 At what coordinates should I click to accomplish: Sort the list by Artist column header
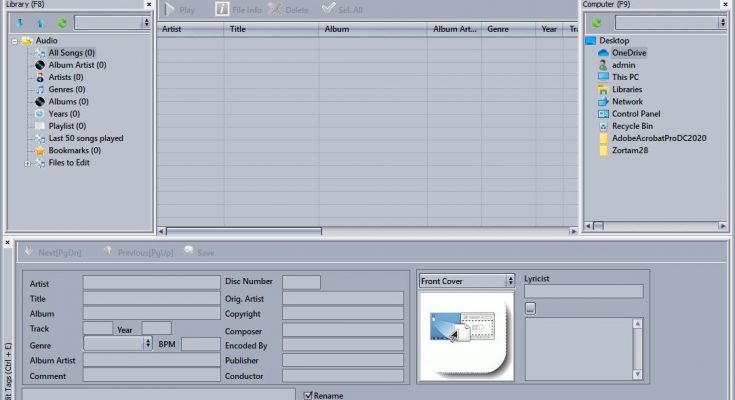[x=190, y=30]
